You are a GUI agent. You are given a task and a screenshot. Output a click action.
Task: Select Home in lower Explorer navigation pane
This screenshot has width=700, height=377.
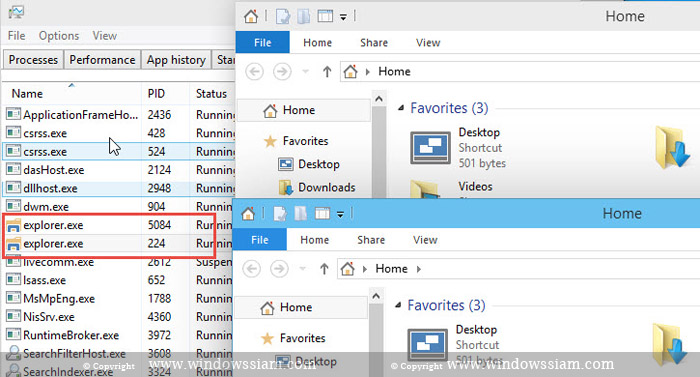click(x=301, y=307)
